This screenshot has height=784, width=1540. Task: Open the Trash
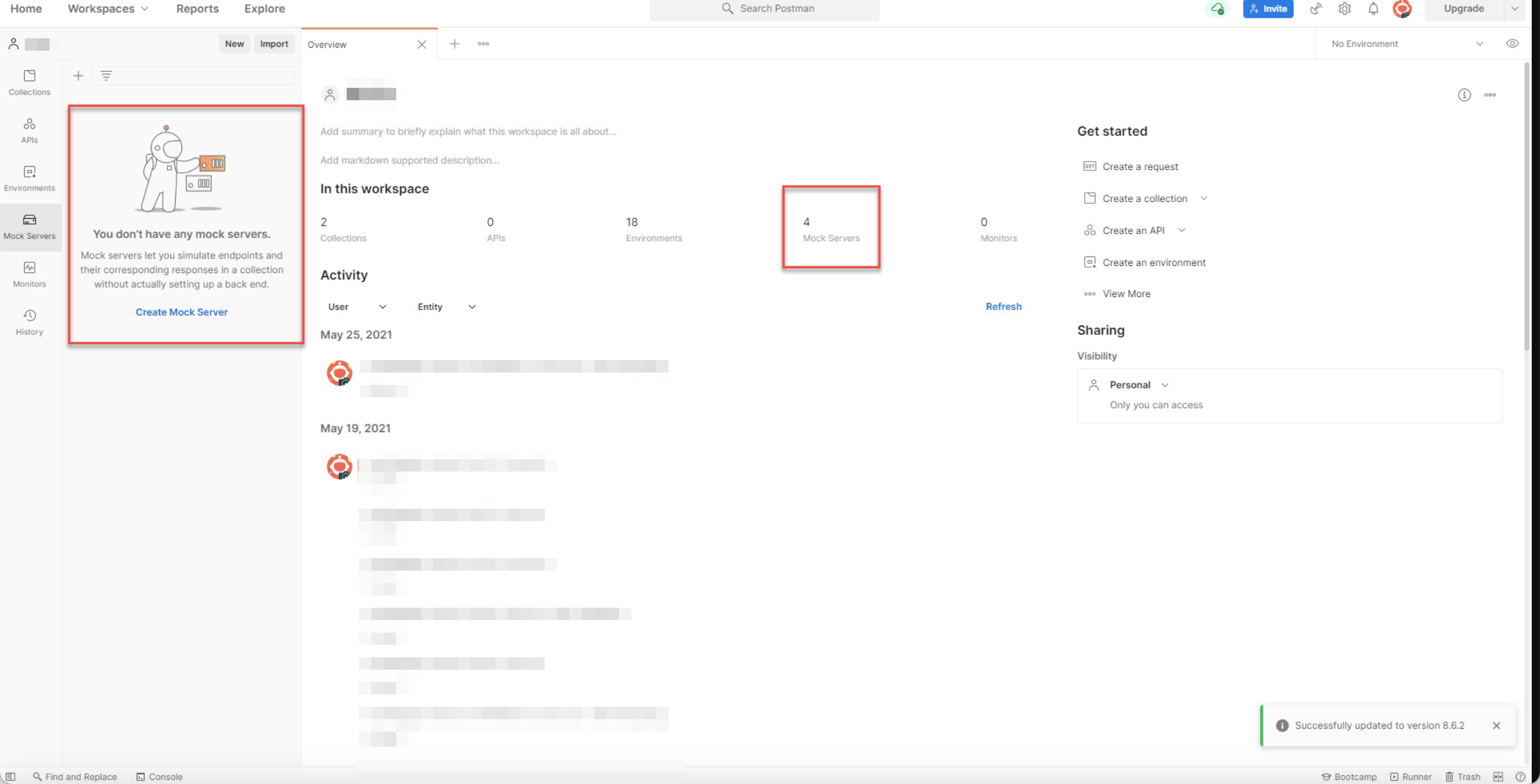coord(1463,776)
